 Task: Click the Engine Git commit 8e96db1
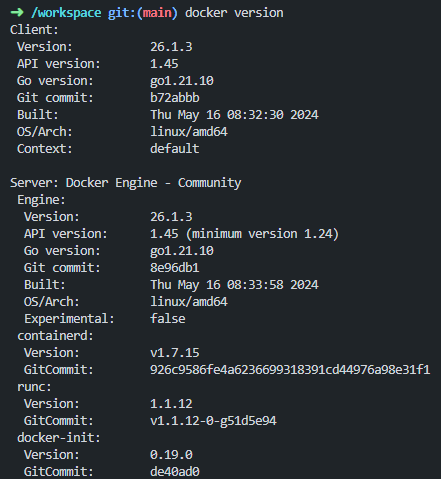coord(175,268)
